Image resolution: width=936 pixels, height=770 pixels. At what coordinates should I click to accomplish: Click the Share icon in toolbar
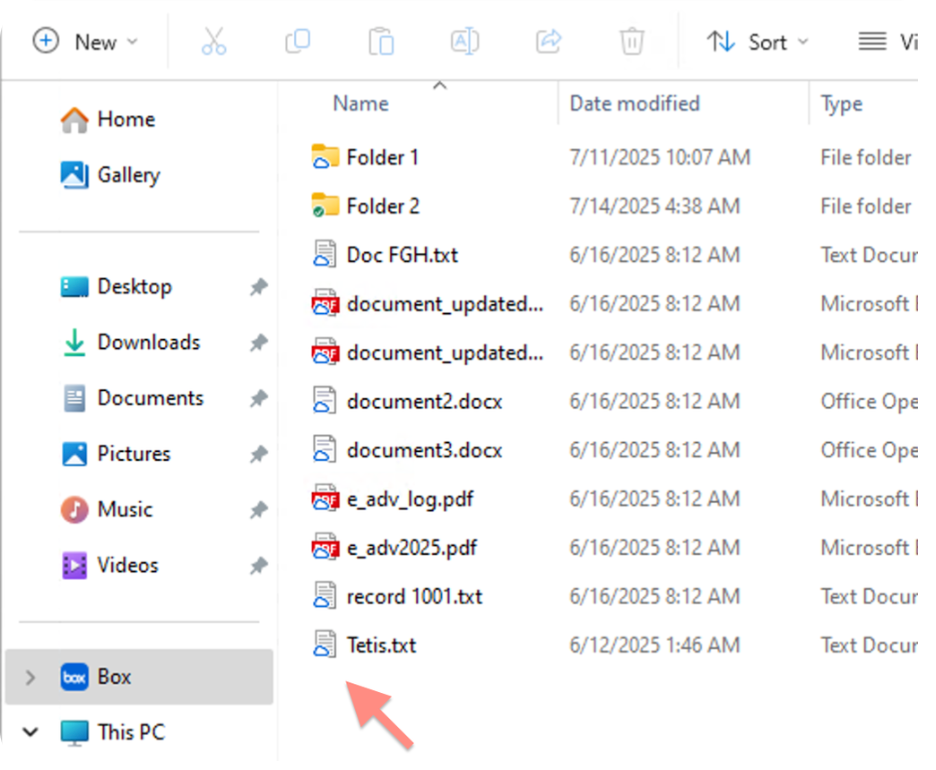coord(549,42)
